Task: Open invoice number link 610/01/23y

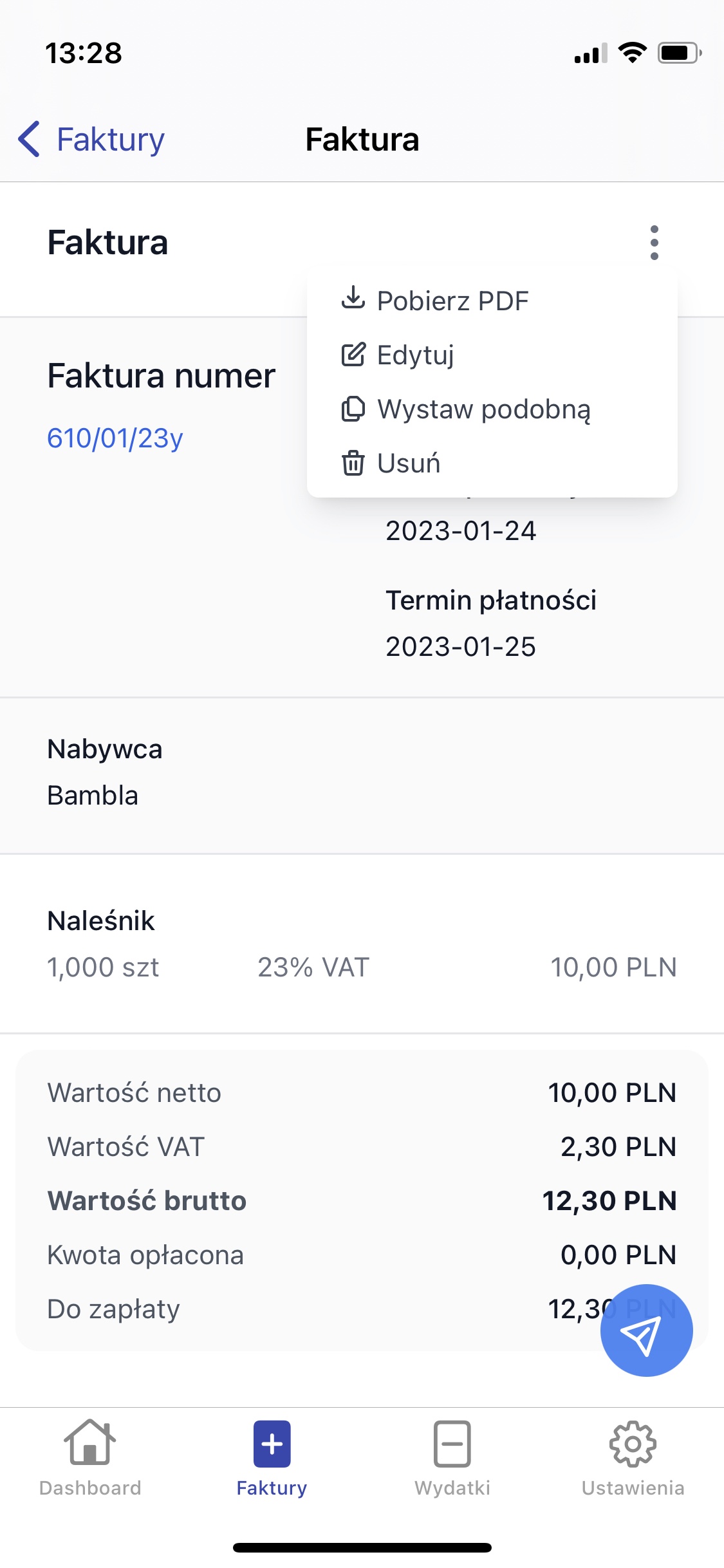Action: click(115, 438)
